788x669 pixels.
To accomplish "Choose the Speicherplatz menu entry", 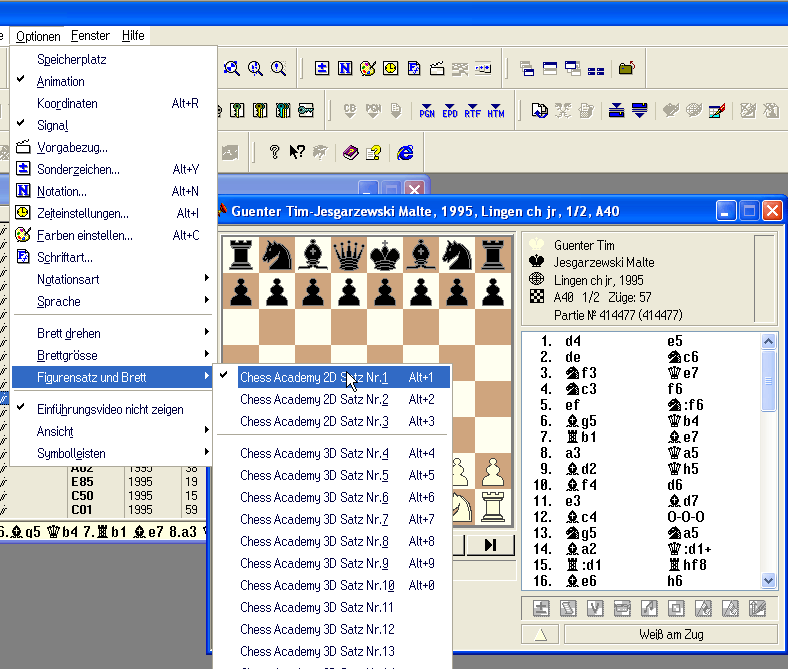I will [x=114, y=59].
